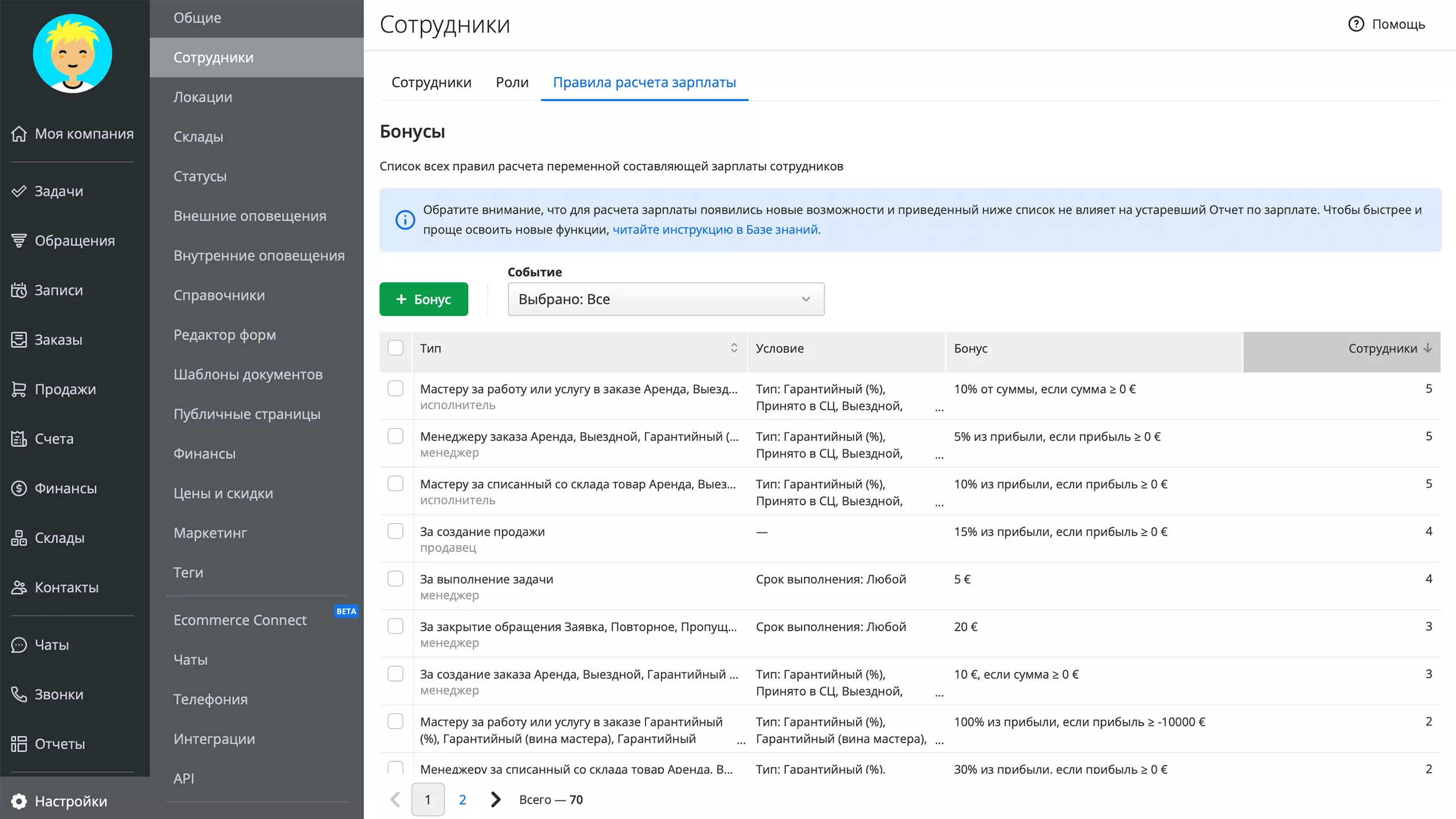Click the user avatar image
Viewport: 1456px width, 819px height.
pos(72,53)
